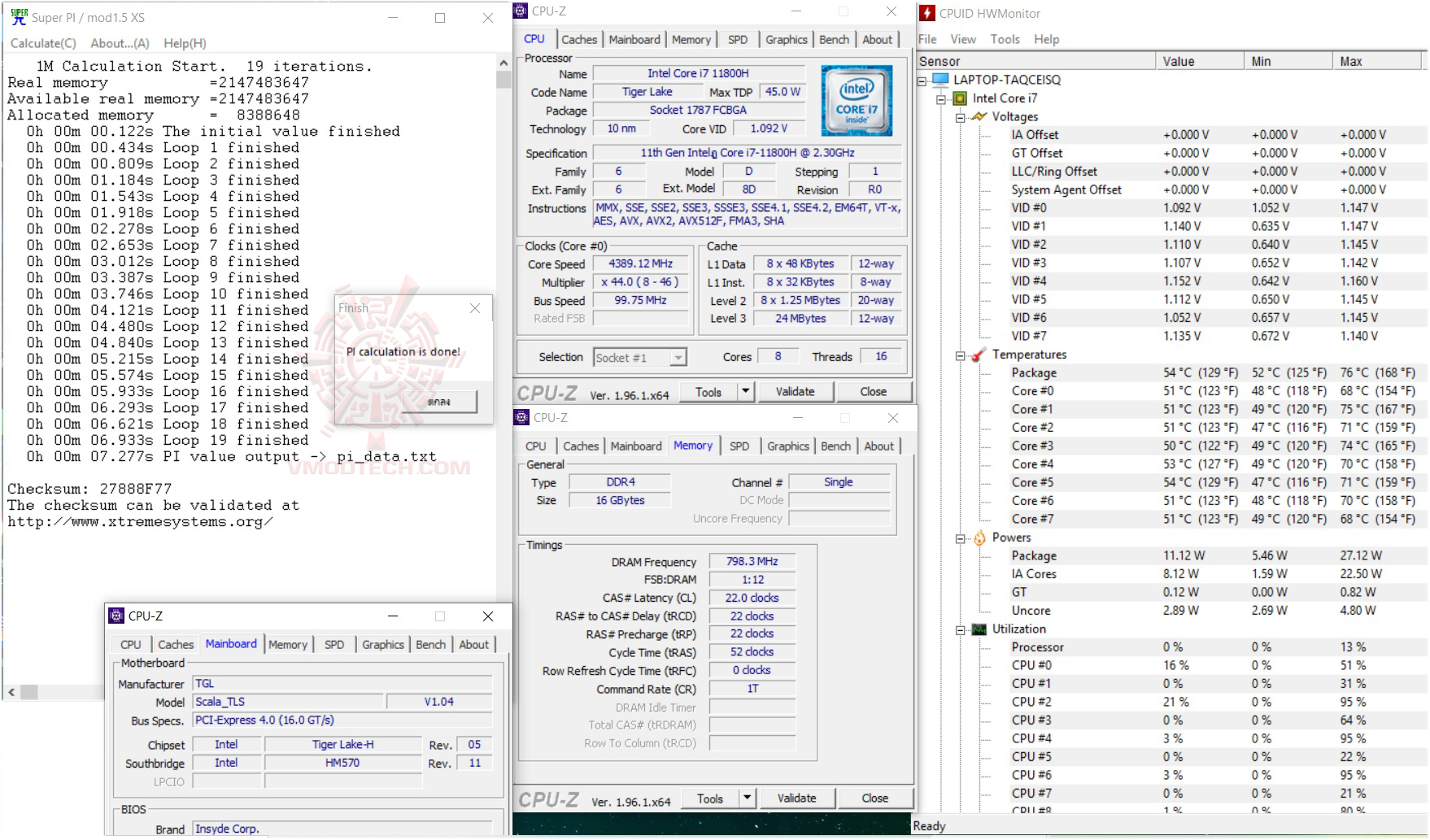This screenshot has width=1430, height=840.
Task: Open the Socket #1 selection dropdown
Action: point(678,358)
